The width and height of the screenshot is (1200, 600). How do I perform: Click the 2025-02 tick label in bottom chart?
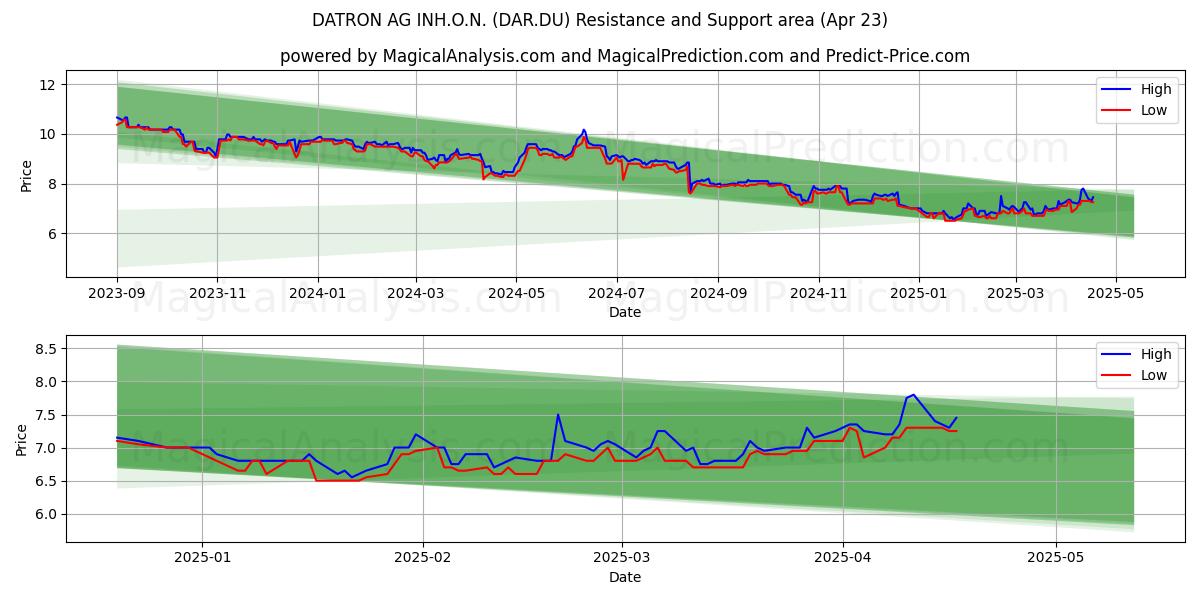tap(423, 558)
